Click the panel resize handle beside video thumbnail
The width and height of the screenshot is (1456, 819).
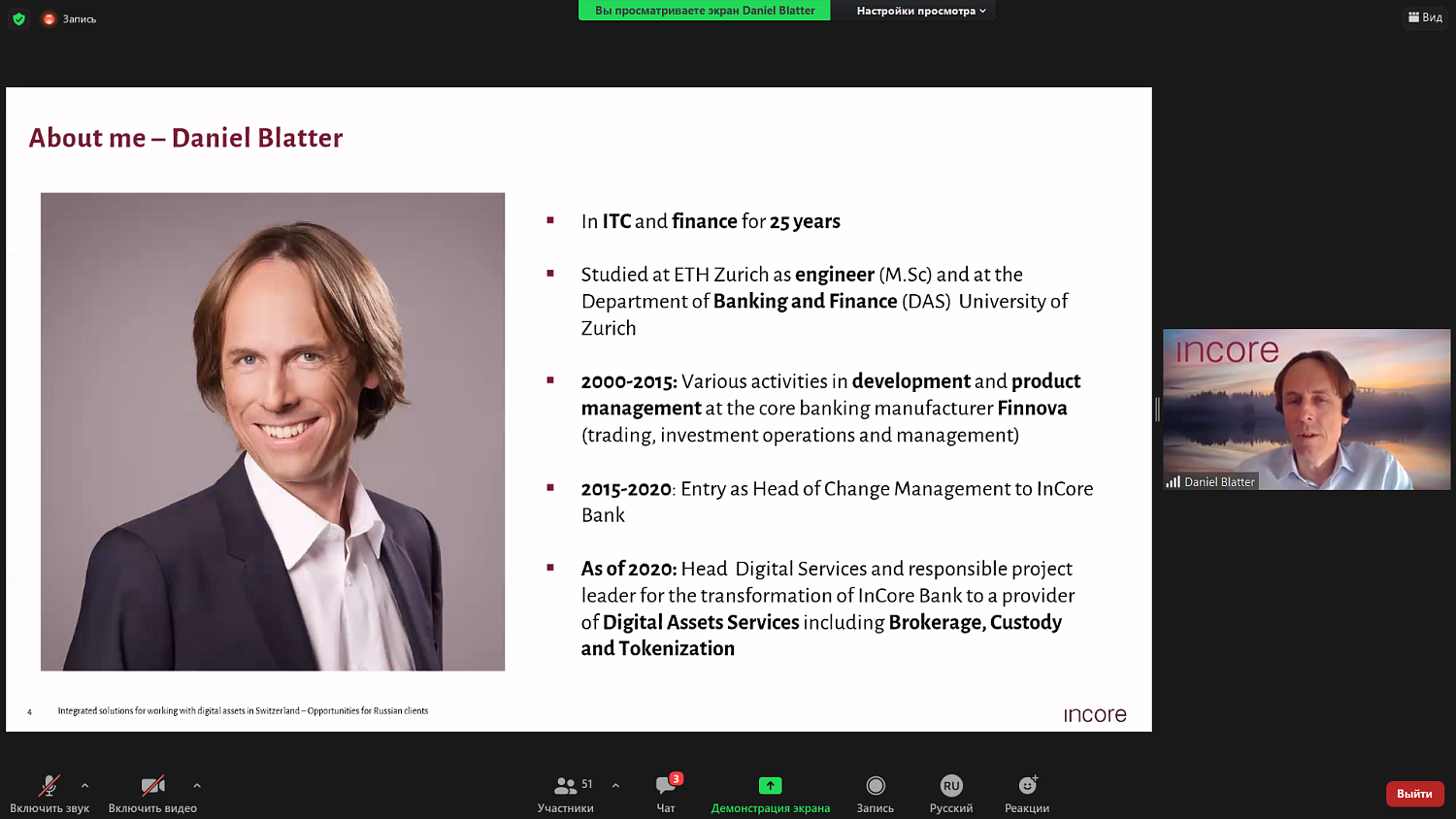pyautogui.click(x=1157, y=409)
